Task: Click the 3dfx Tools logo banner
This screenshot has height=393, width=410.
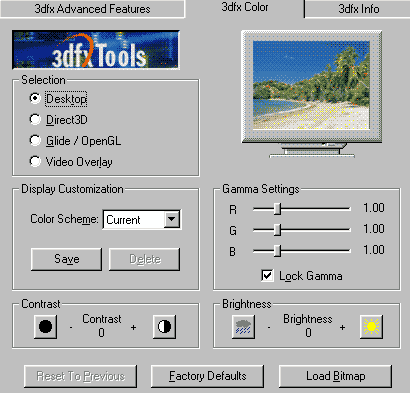Action: pos(96,50)
